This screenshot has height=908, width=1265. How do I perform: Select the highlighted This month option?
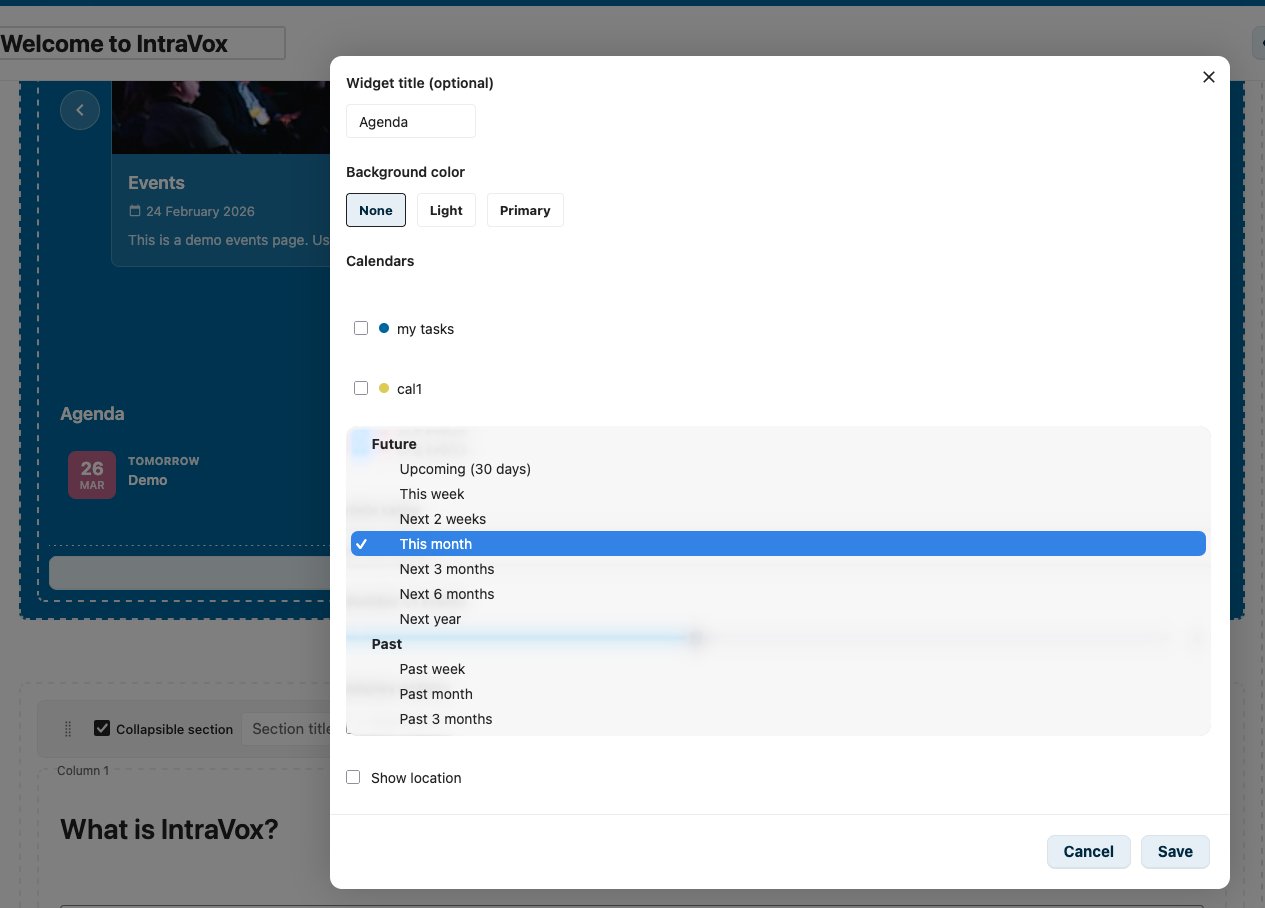[778, 544]
